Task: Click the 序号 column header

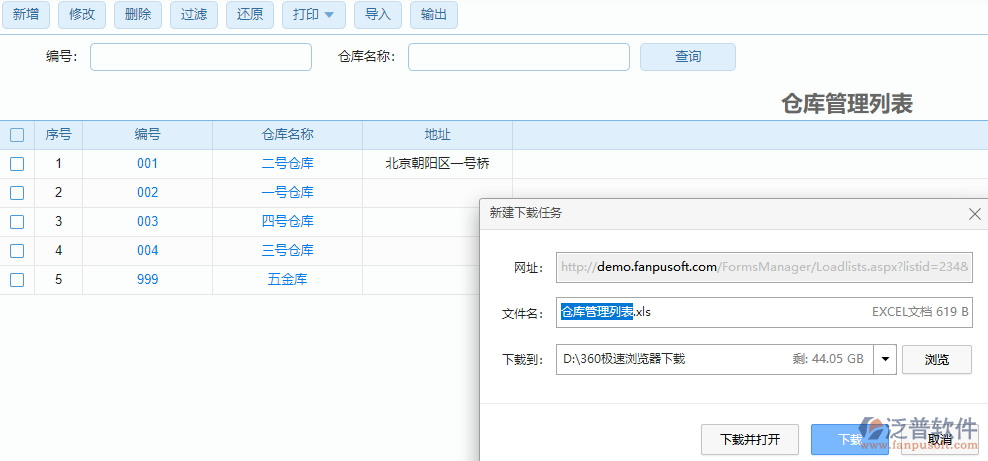Action: point(59,135)
